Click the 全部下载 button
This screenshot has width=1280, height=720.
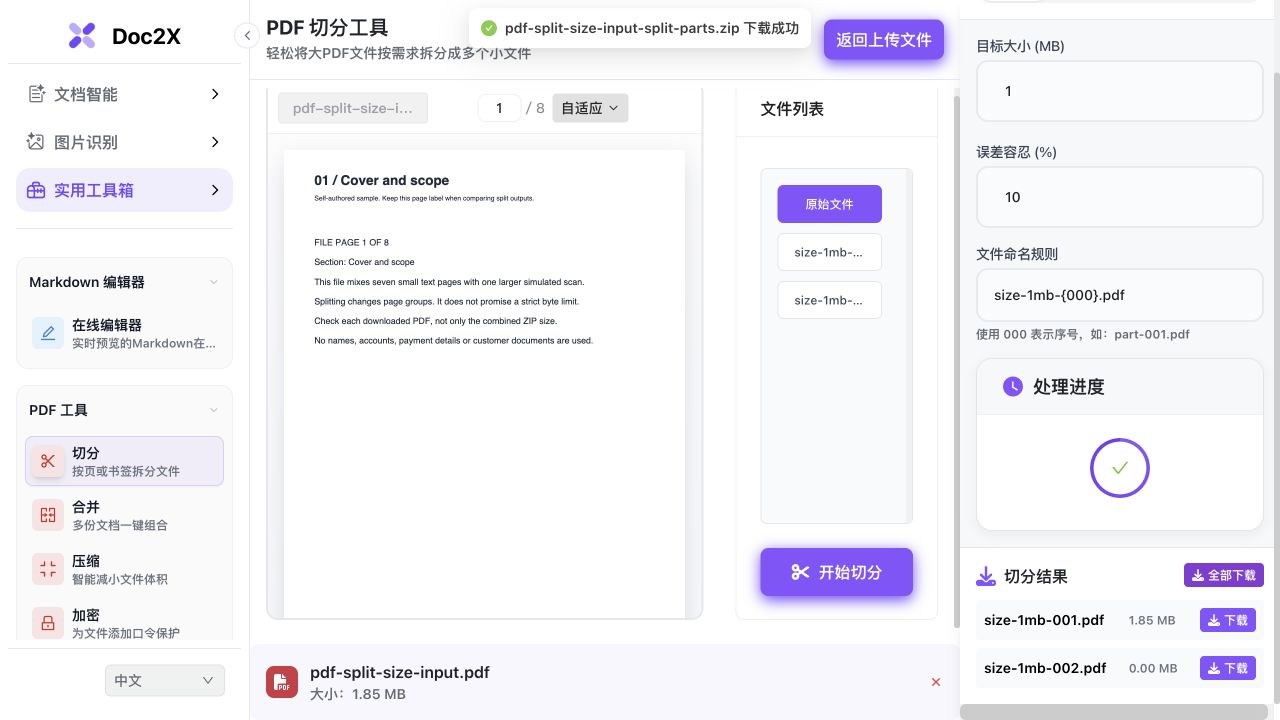1224,575
